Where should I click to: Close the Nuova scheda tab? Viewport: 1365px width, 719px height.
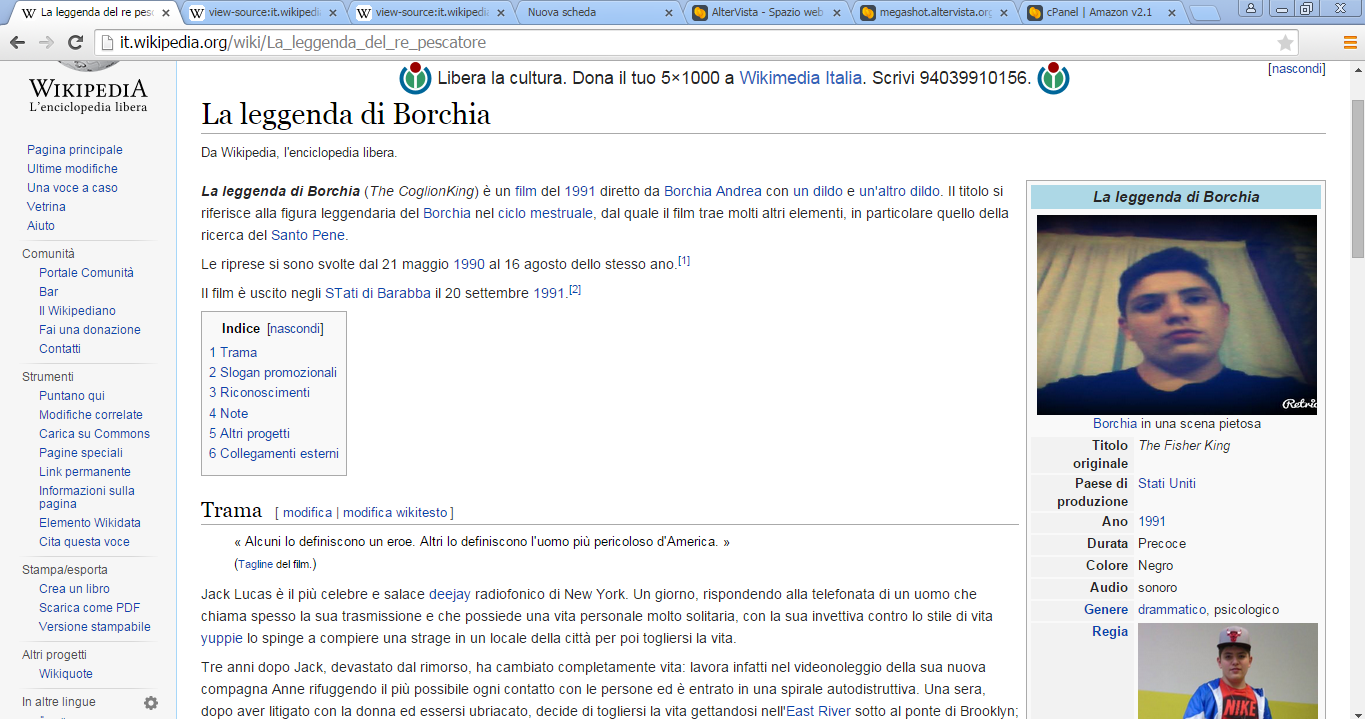click(x=669, y=13)
